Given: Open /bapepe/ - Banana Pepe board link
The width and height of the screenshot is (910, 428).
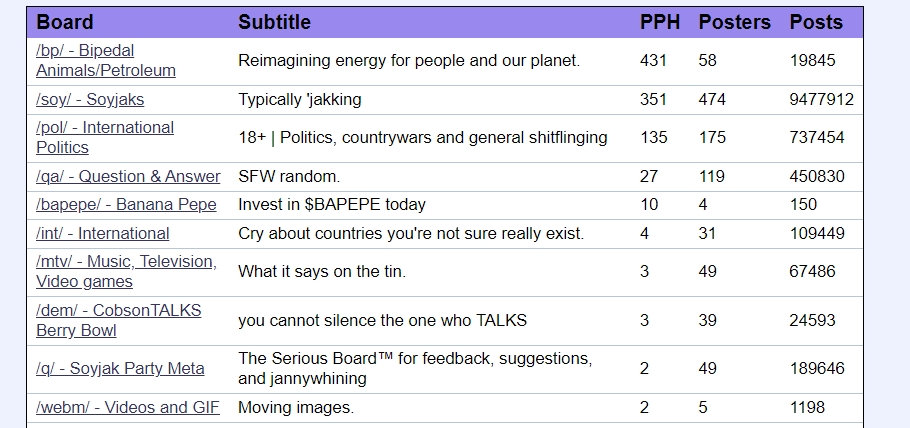Looking at the screenshot, I should (127, 204).
